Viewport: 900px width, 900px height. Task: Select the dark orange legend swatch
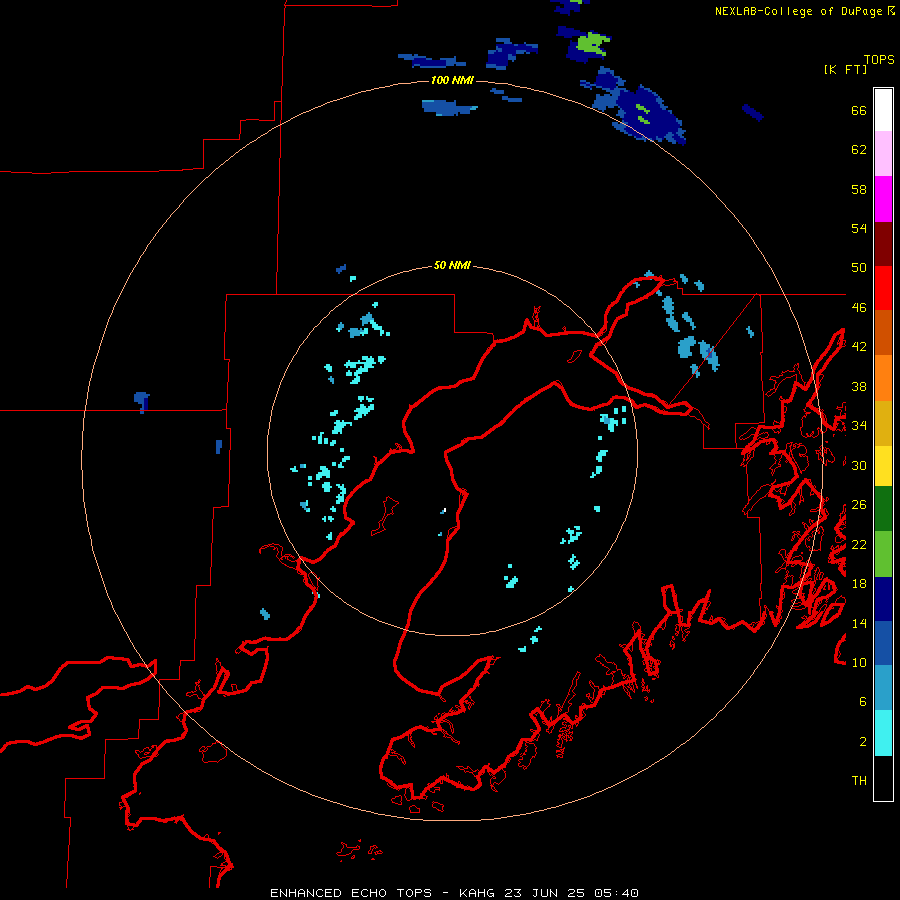(x=883, y=333)
